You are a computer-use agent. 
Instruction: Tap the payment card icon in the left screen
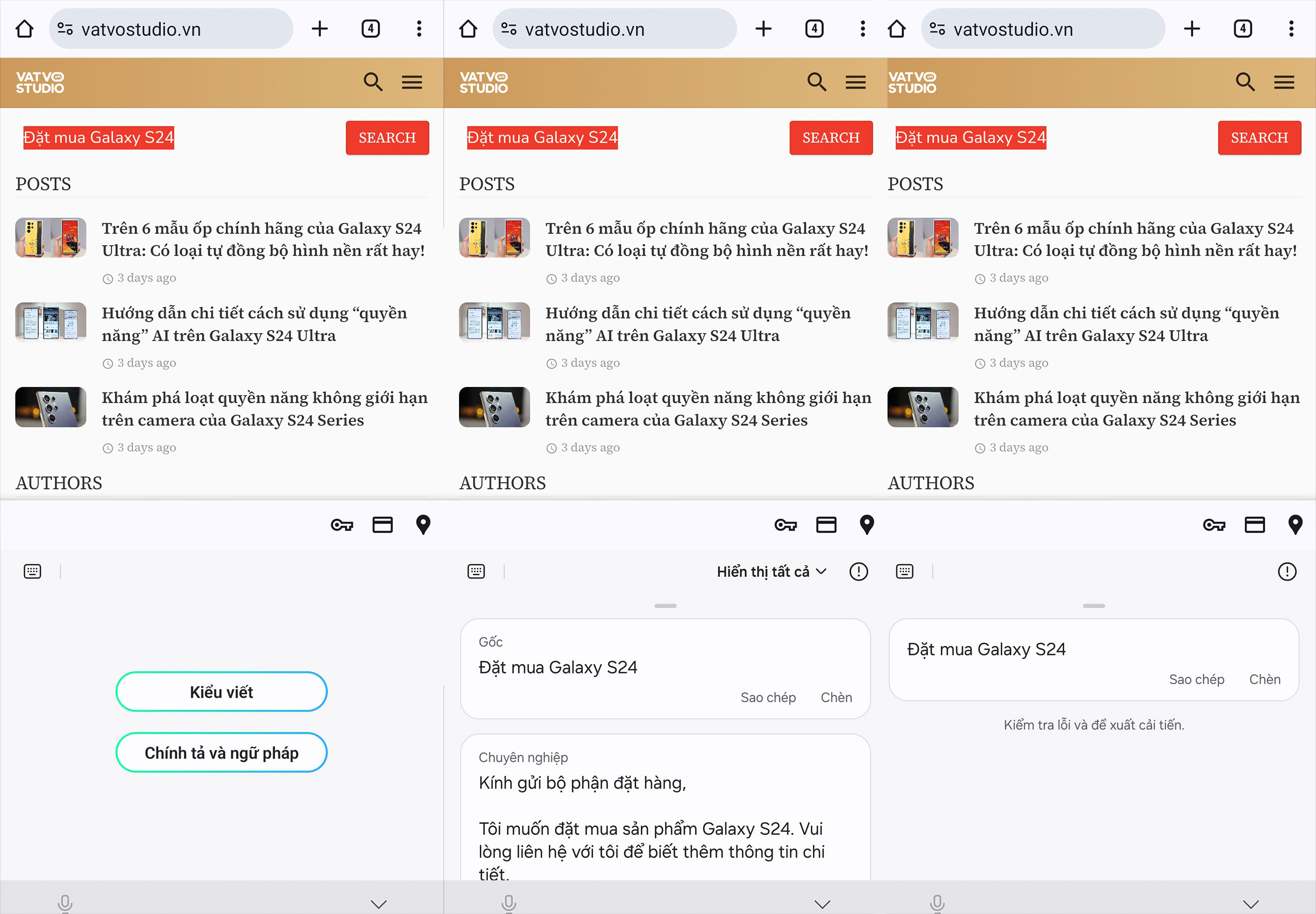pyautogui.click(x=382, y=525)
